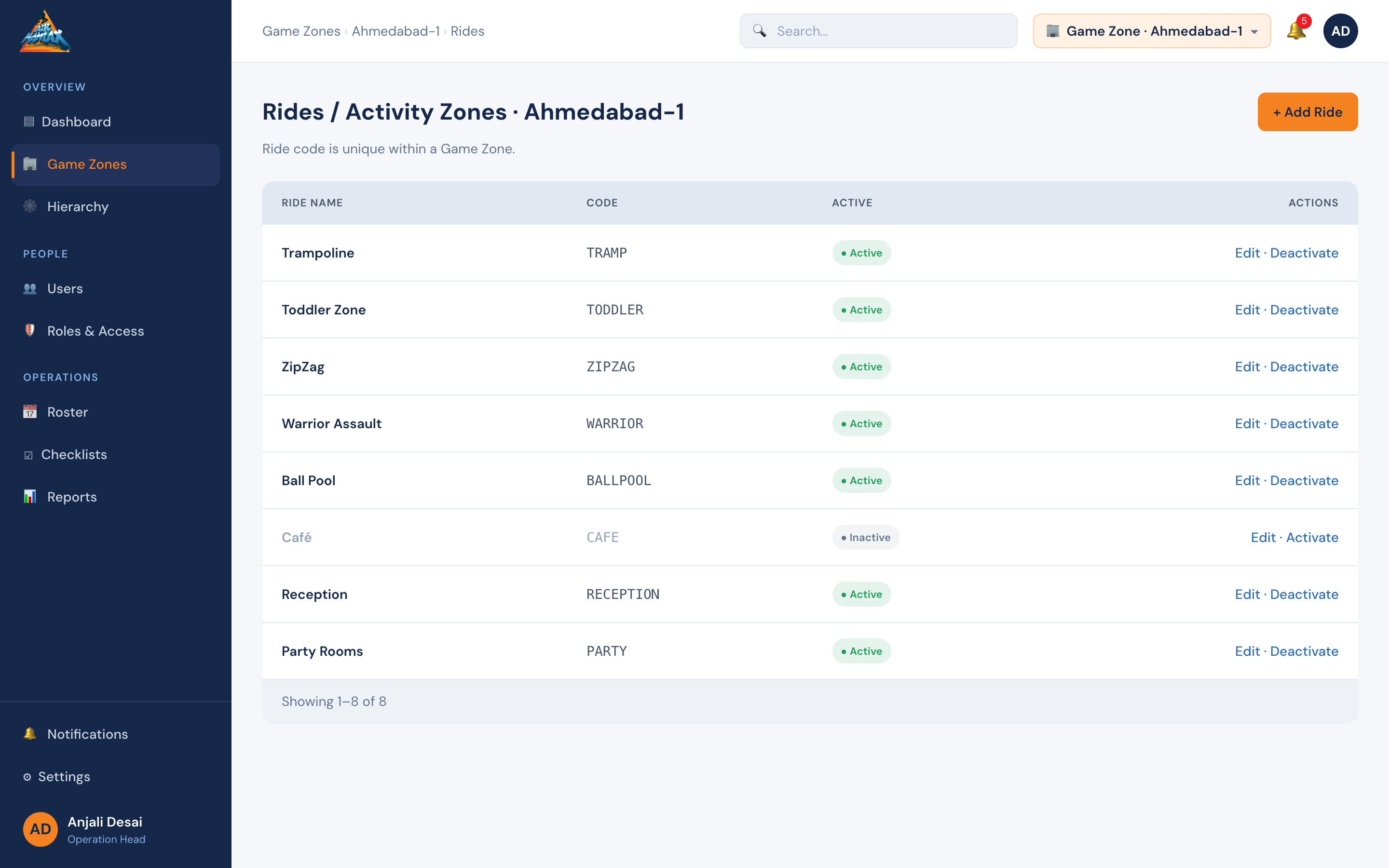Click the RIDE NAME column header
Screen dimensions: 1389x868
coord(312,203)
